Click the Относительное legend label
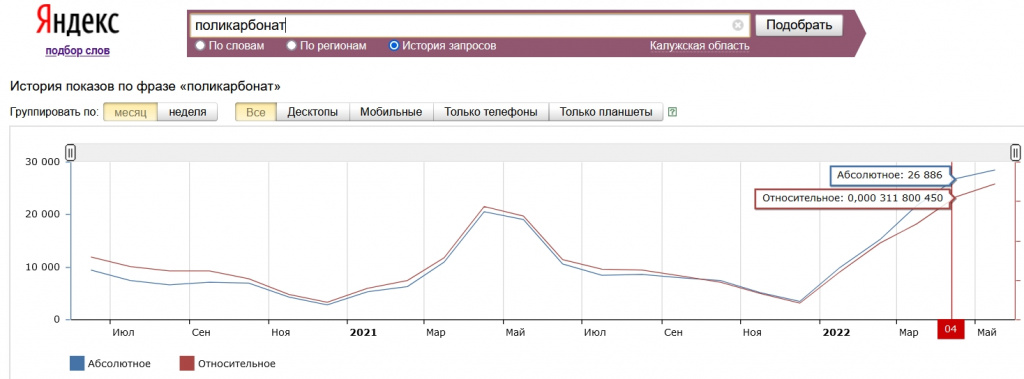1024x379 pixels. tap(236, 363)
